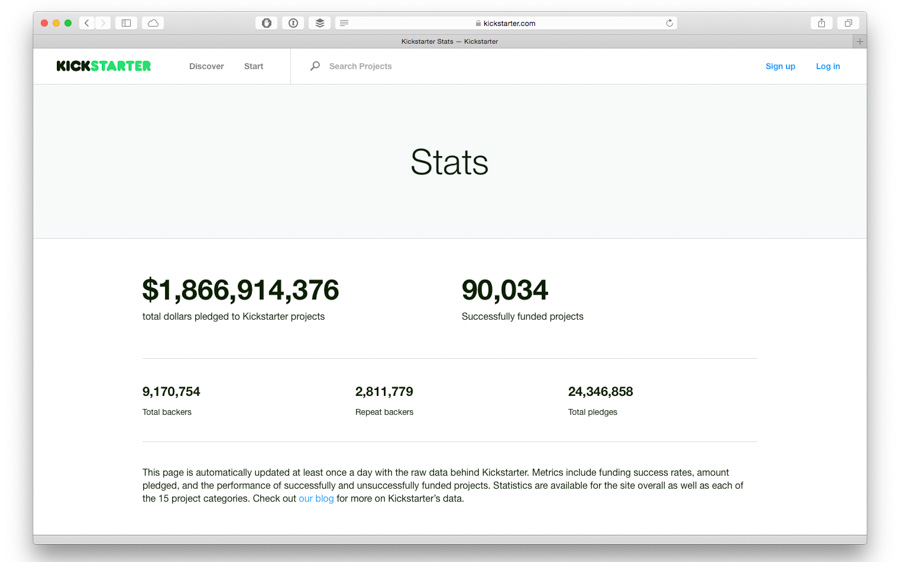This screenshot has width=900, height=562.
Task: Go forward with Safari's forward arrow
Action: tap(103, 23)
